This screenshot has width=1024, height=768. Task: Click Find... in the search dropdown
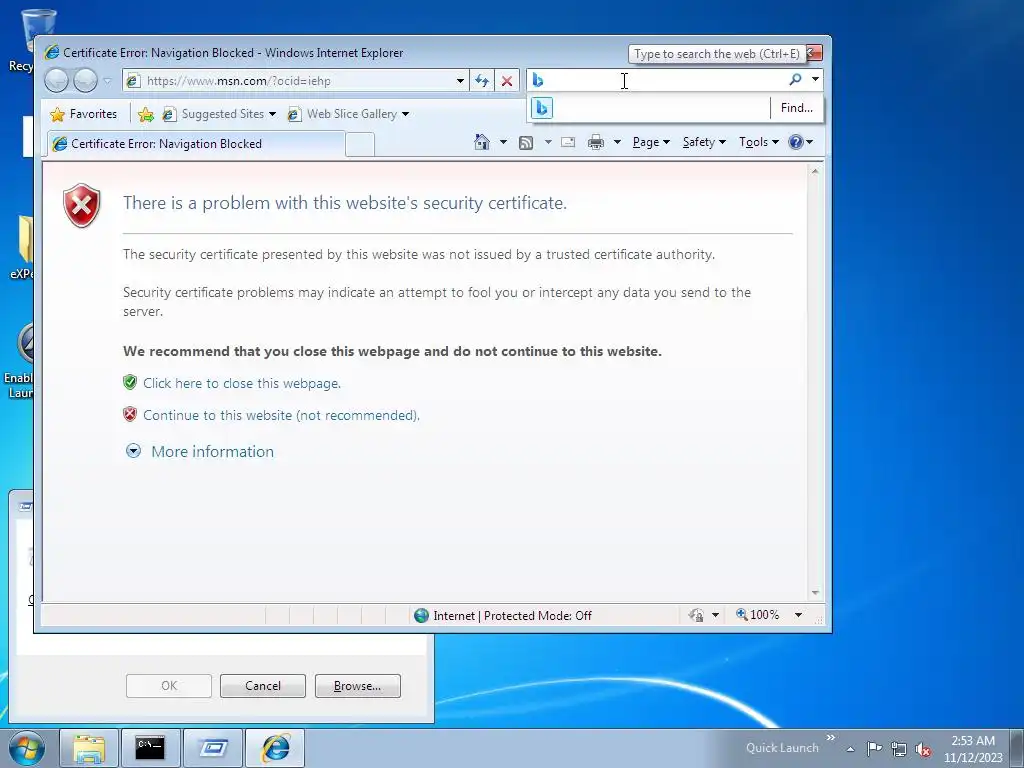click(x=797, y=108)
